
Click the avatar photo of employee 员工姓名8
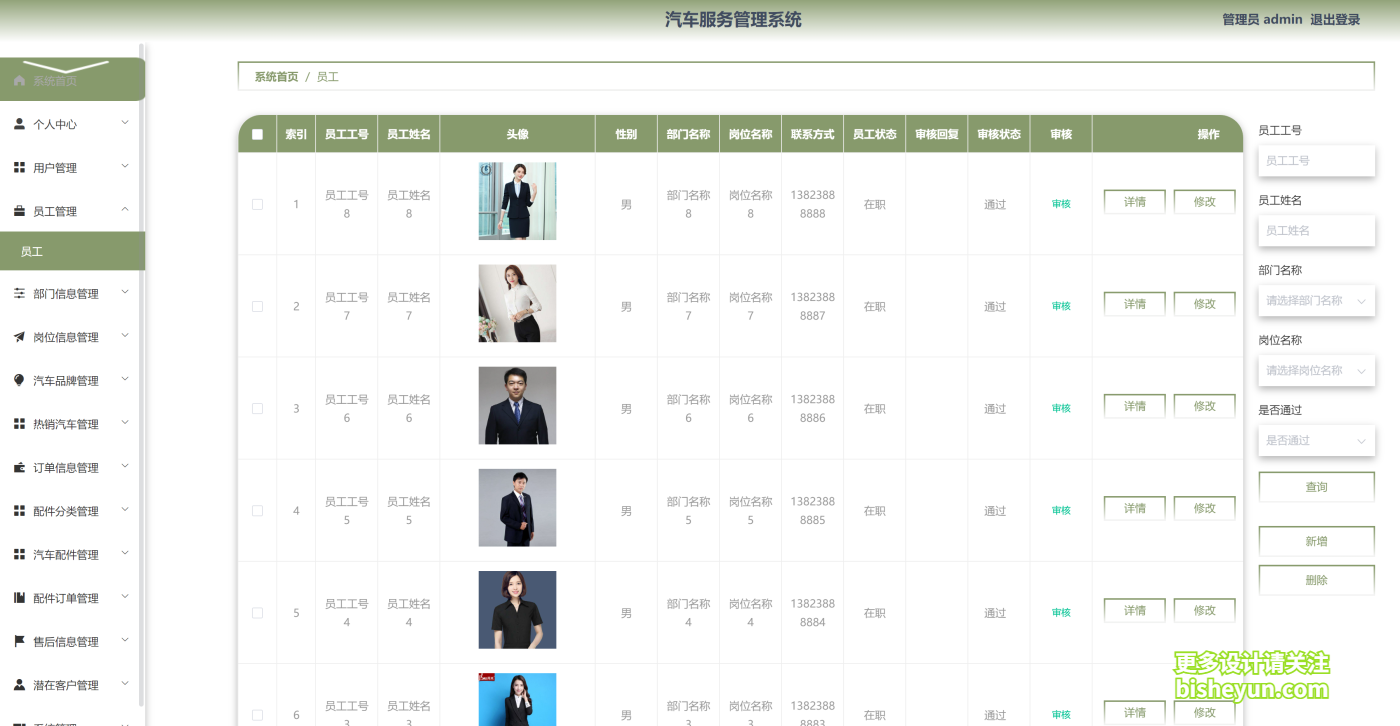pos(517,201)
